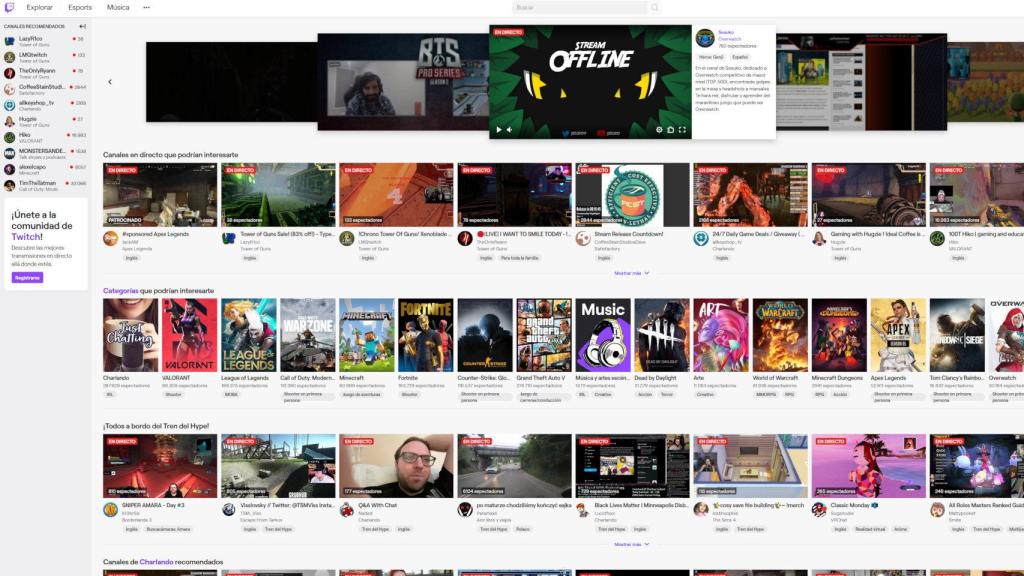
Task: Open the Música tab
Action: pyautogui.click(x=118, y=7)
